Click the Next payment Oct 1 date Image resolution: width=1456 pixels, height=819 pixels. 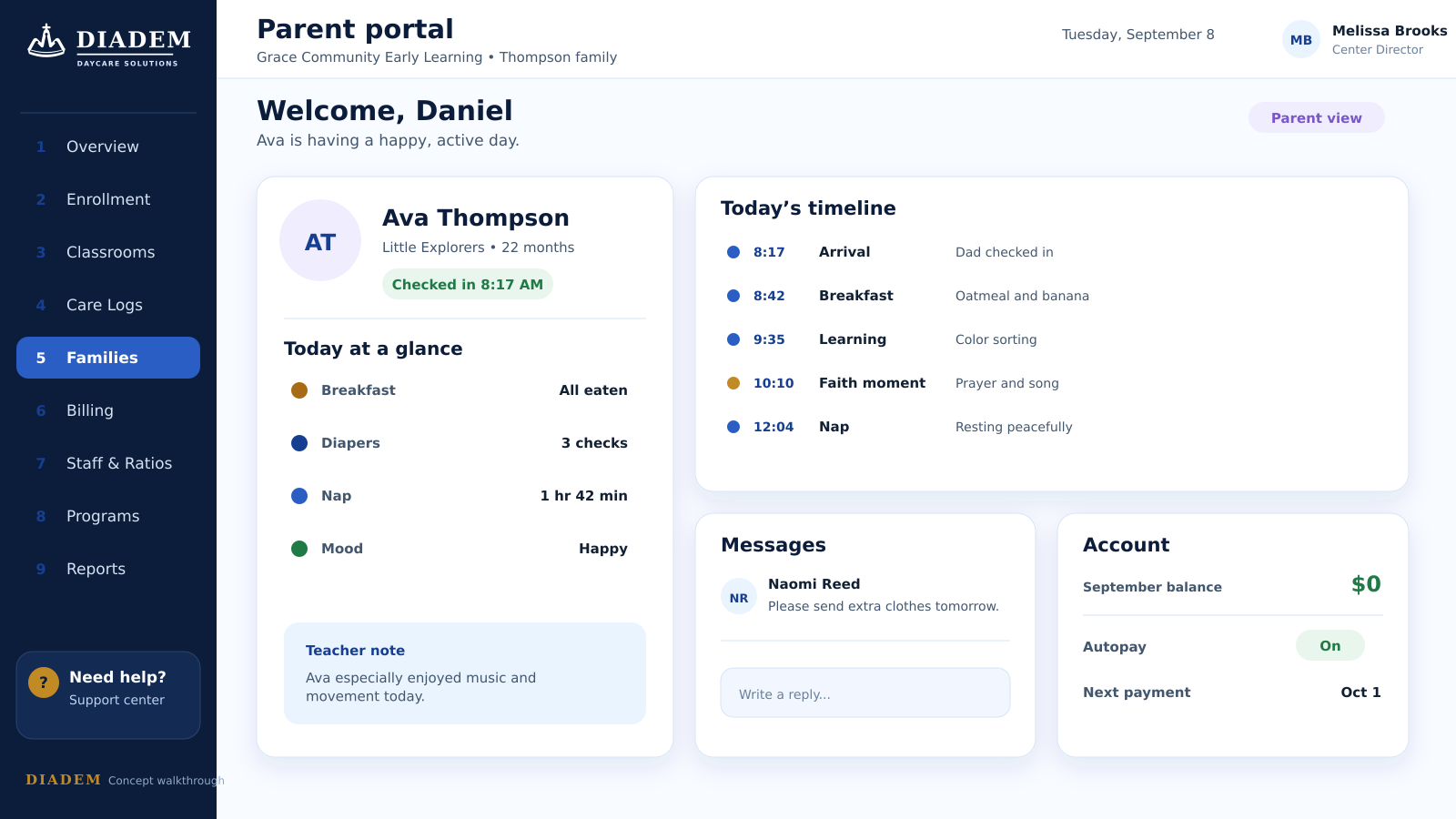(1360, 693)
